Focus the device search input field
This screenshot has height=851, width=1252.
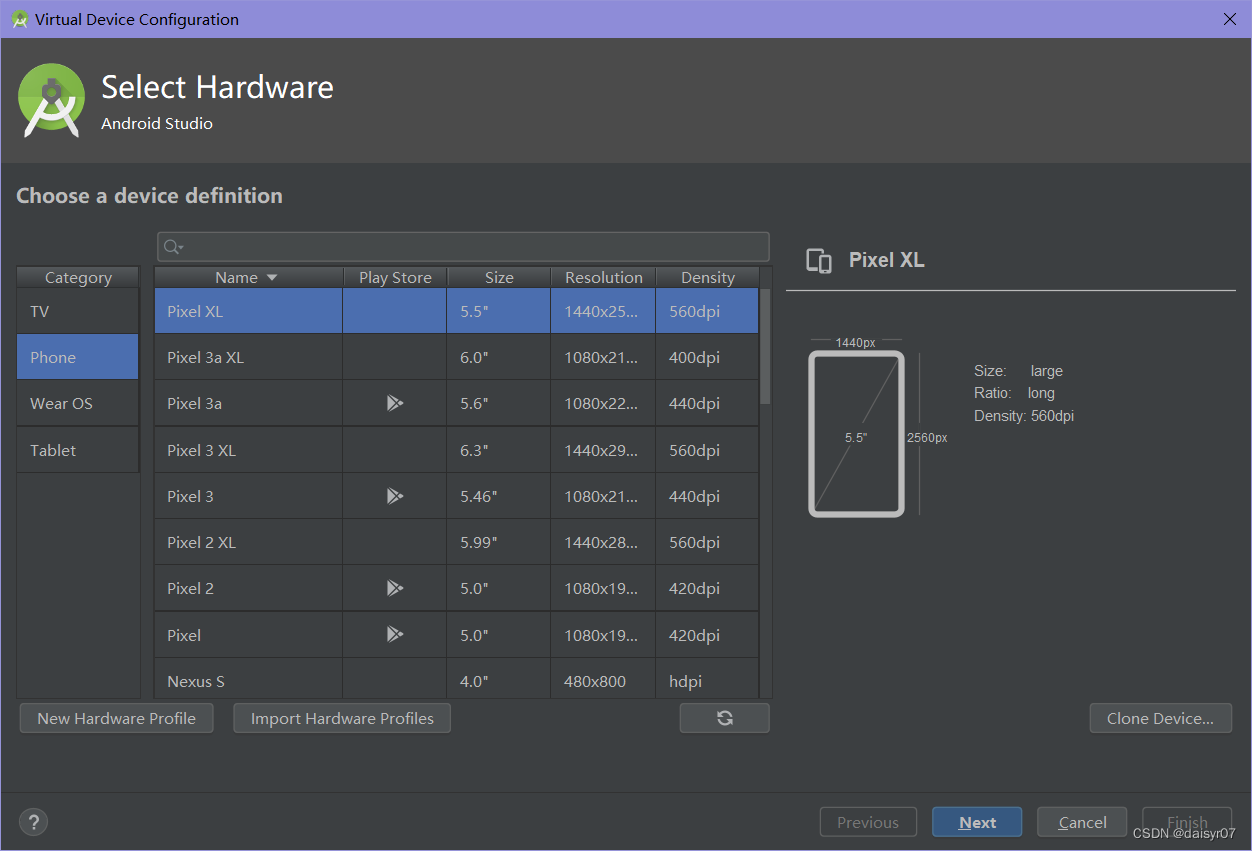tap(463, 247)
